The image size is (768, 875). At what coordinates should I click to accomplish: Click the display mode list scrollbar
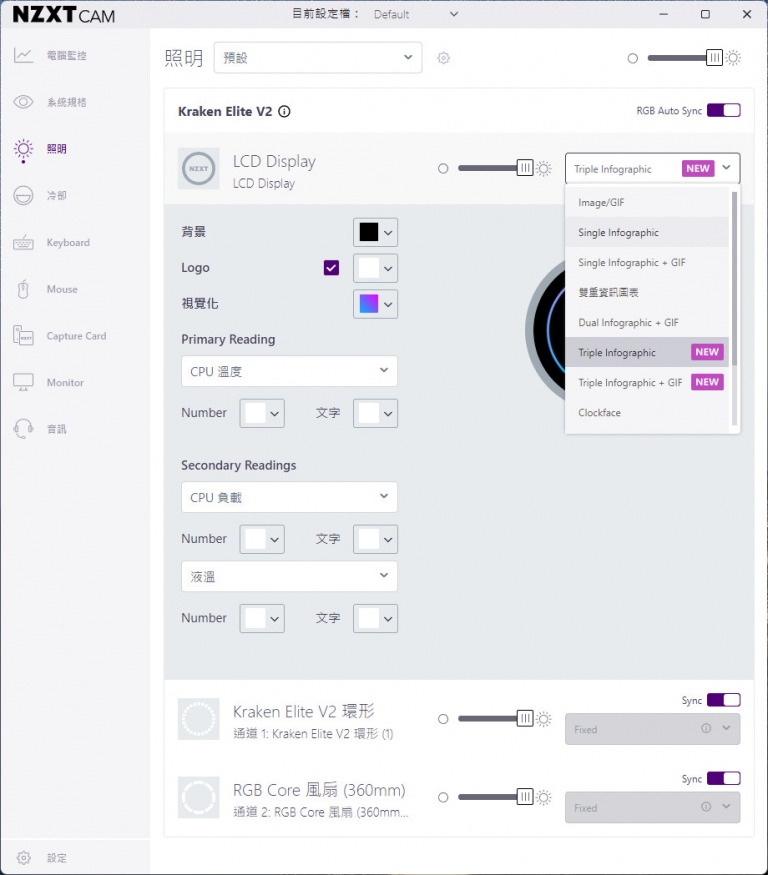735,279
